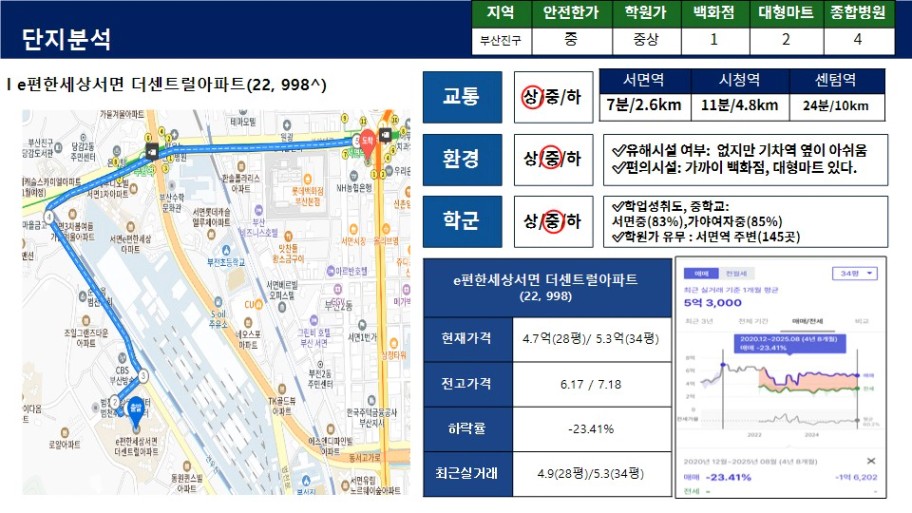Image resolution: width=912 pixels, height=513 pixels.
Task: Click the 5억 3,000 average price value
Action: (712, 302)
